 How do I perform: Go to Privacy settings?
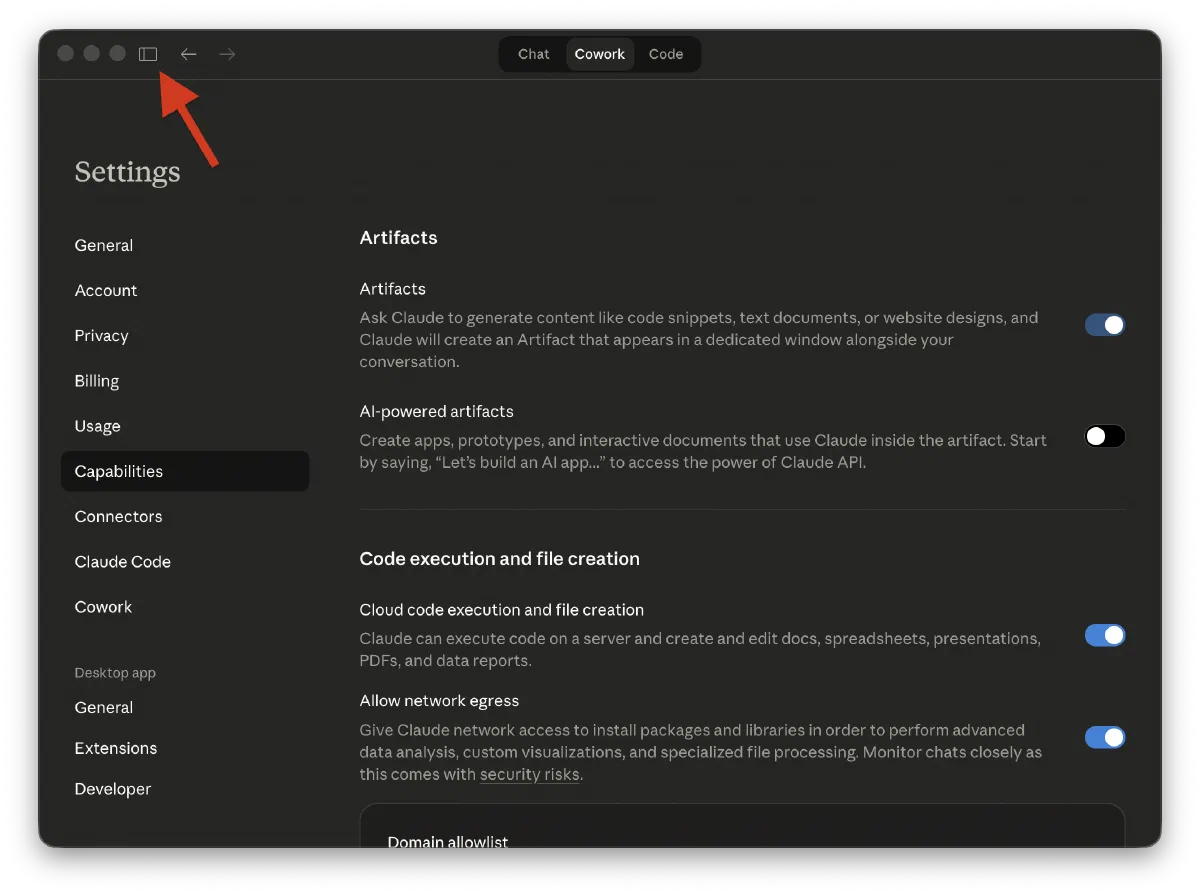click(x=102, y=336)
